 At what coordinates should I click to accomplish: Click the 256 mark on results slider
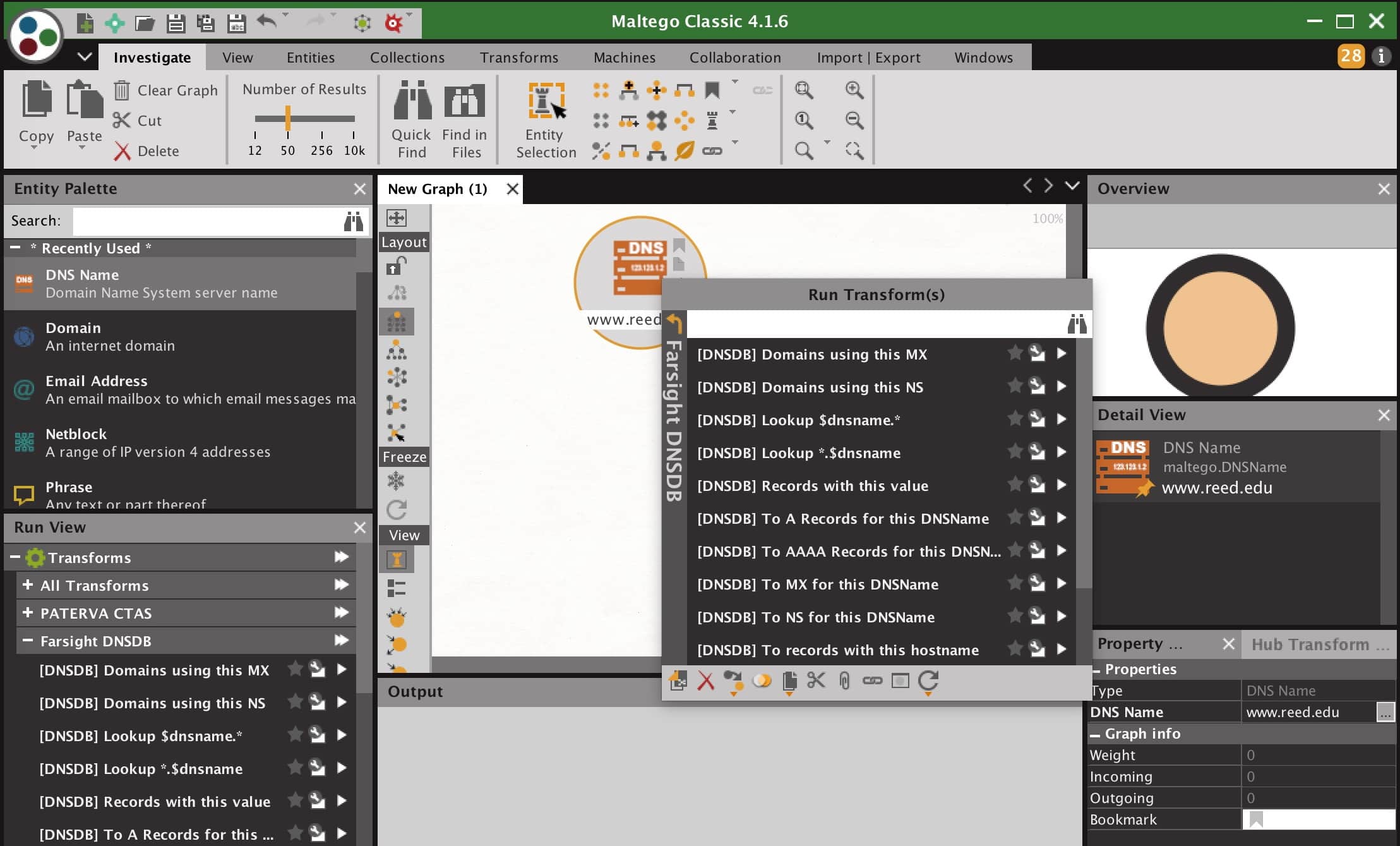tap(321, 150)
